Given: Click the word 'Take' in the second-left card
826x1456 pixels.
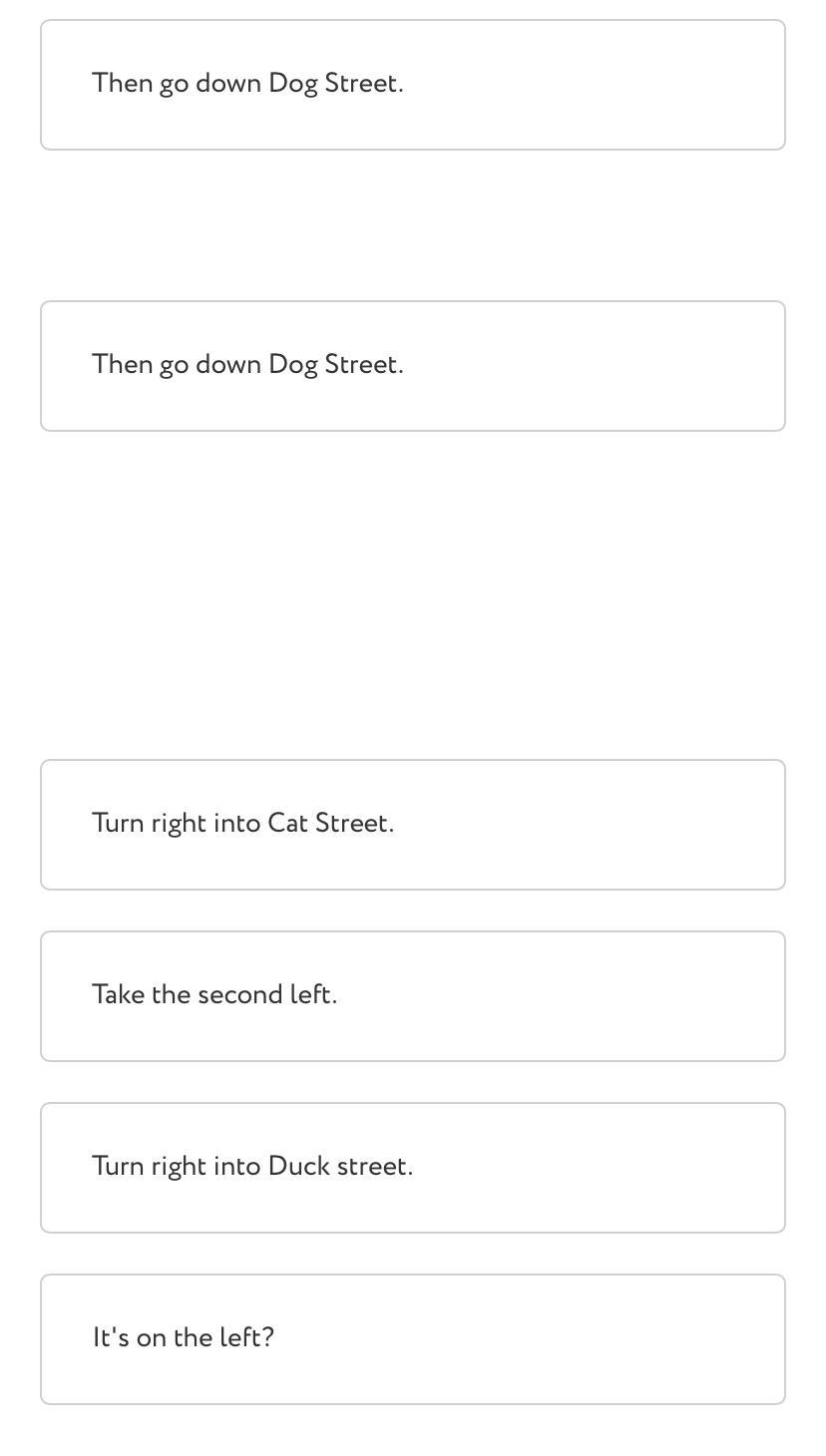Looking at the screenshot, I should pos(118,995).
